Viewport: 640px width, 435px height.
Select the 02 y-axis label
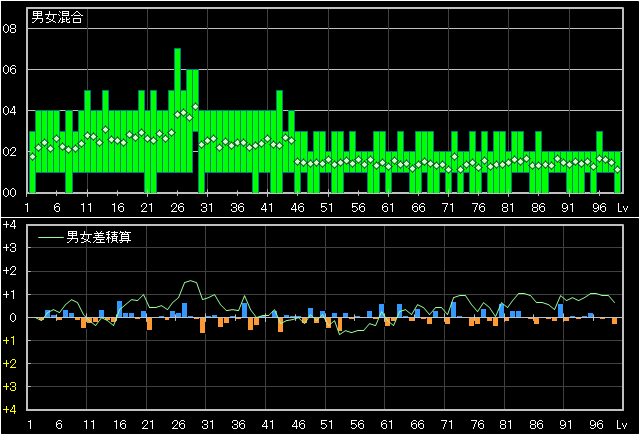[9, 152]
